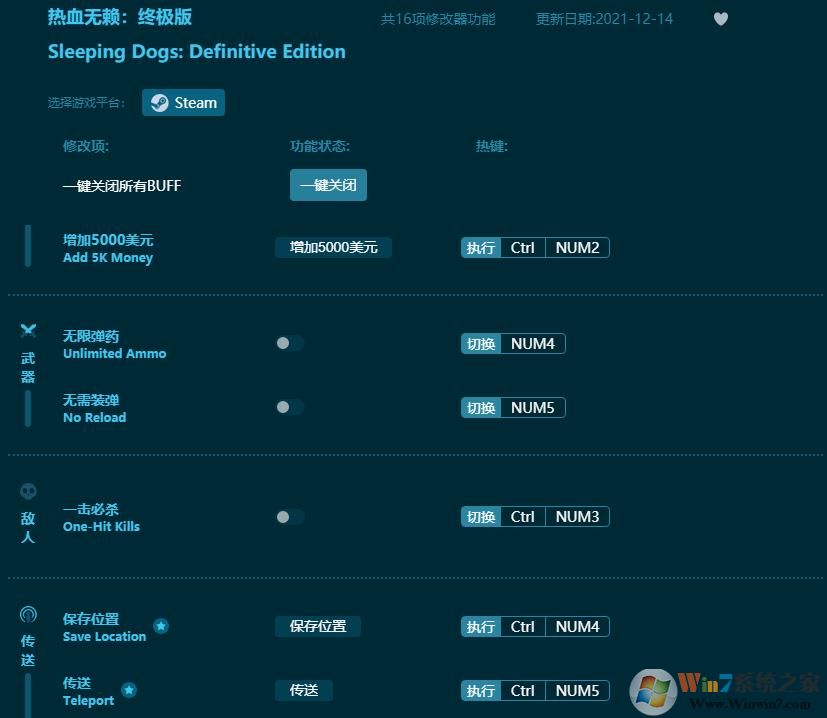Click the Steam logo icon
This screenshot has height=718, width=827.
[x=159, y=102]
